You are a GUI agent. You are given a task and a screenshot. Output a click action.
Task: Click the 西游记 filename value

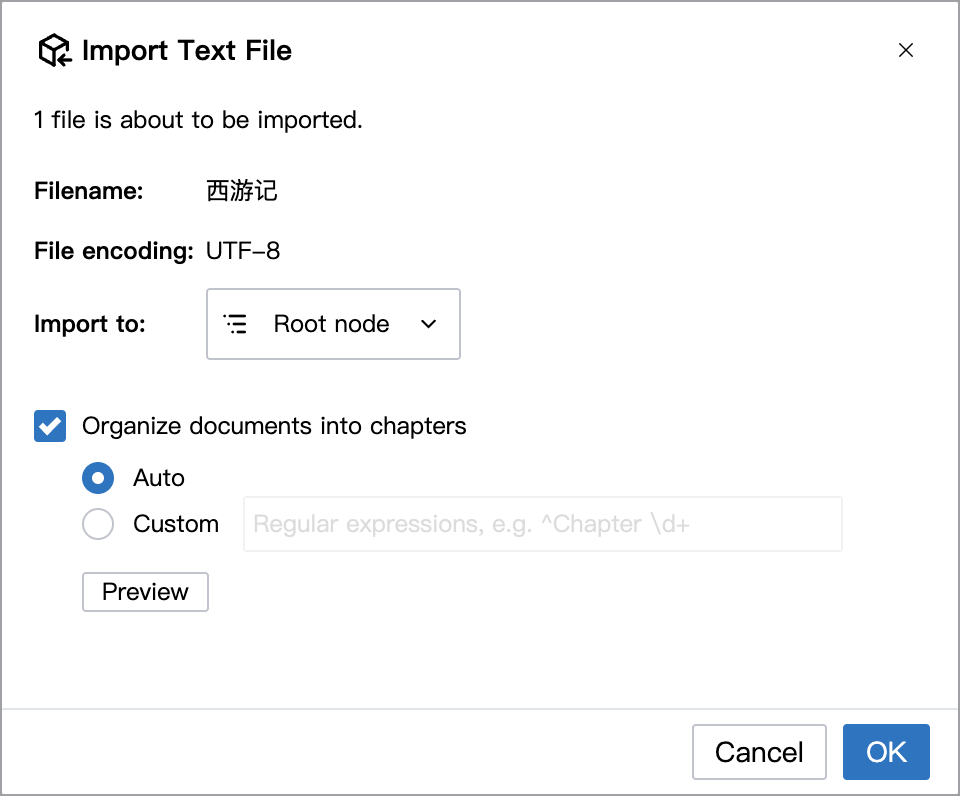[x=242, y=191]
